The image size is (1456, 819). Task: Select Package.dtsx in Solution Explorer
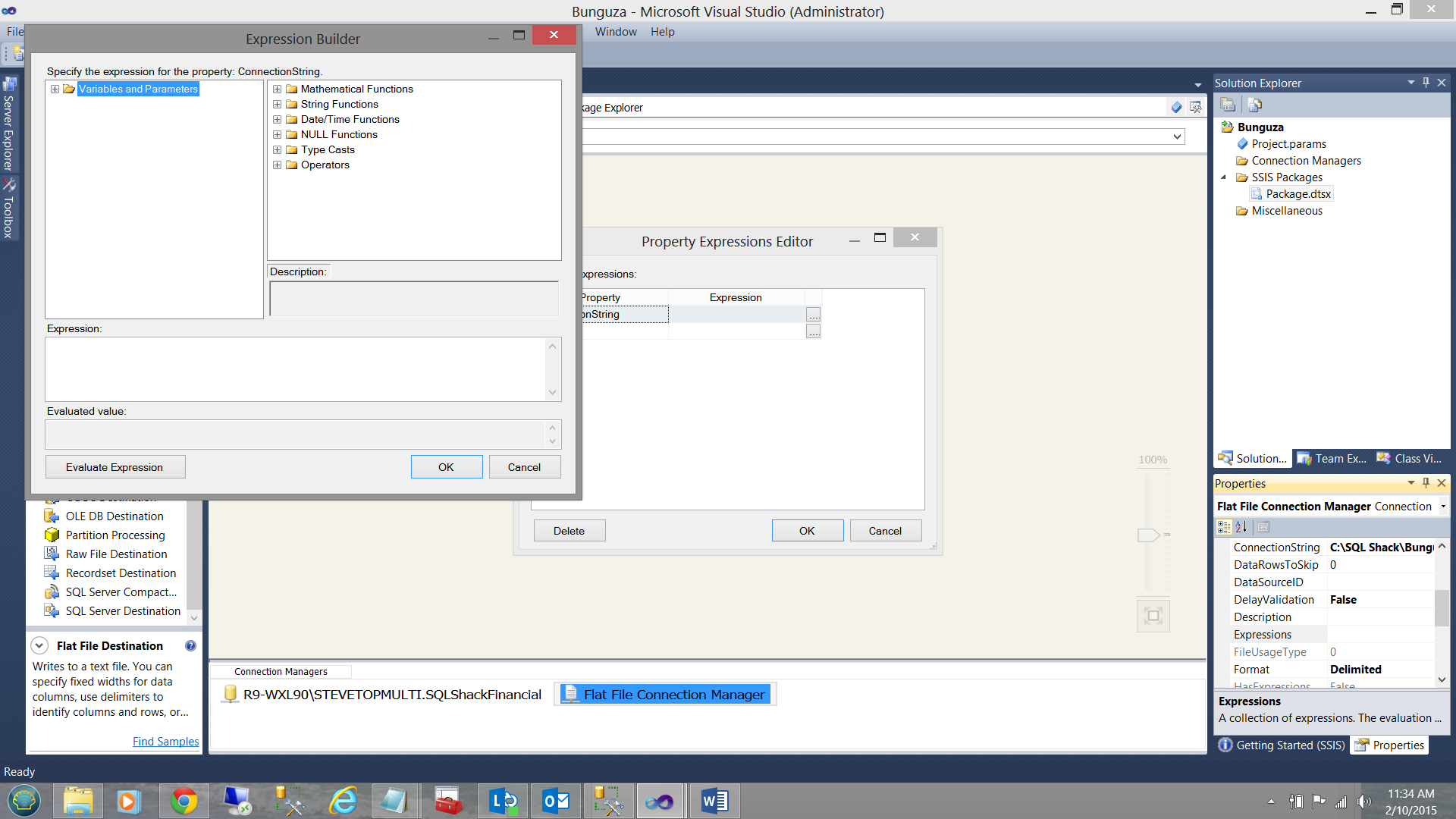tap(1298, 194)
